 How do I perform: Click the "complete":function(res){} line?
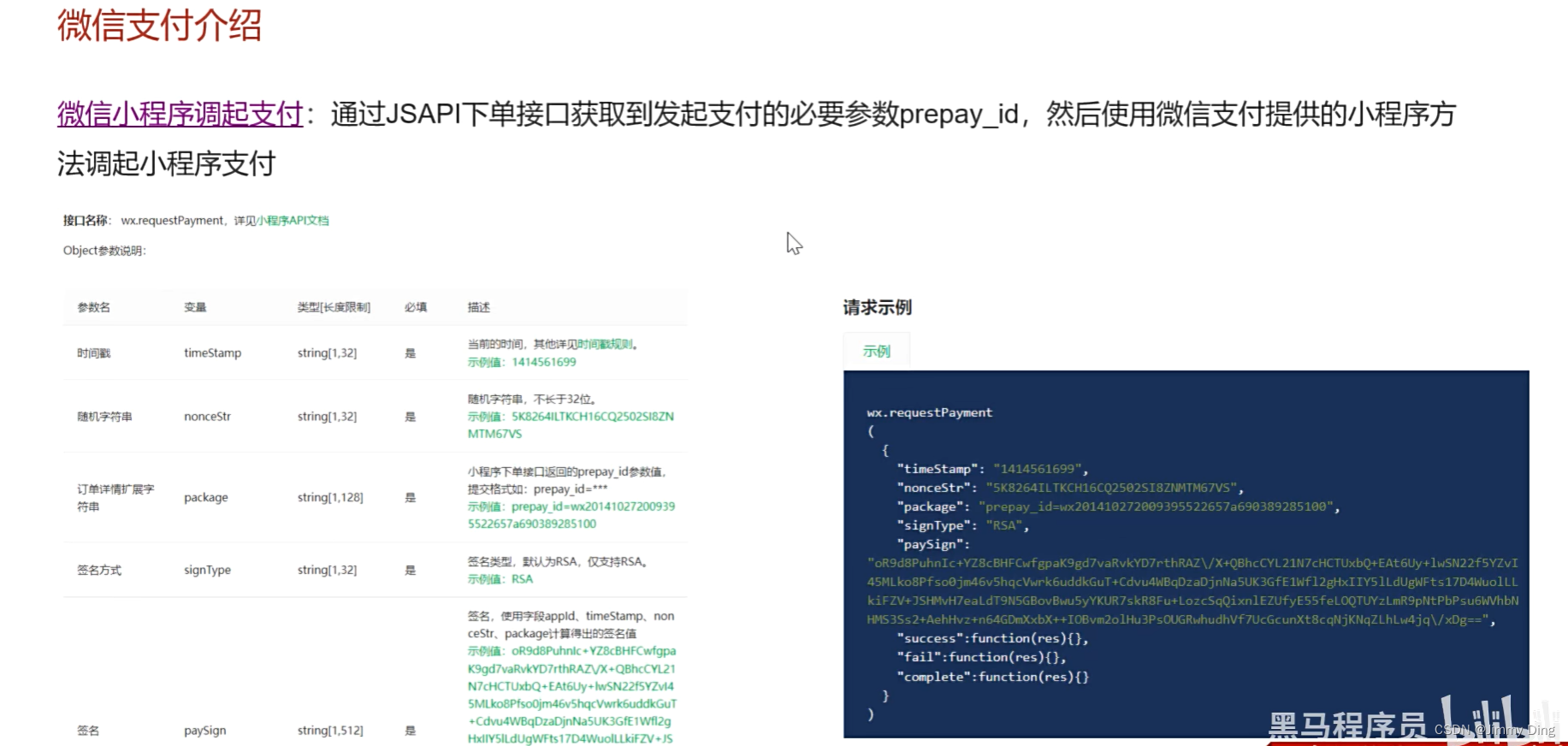coord(992,677)
